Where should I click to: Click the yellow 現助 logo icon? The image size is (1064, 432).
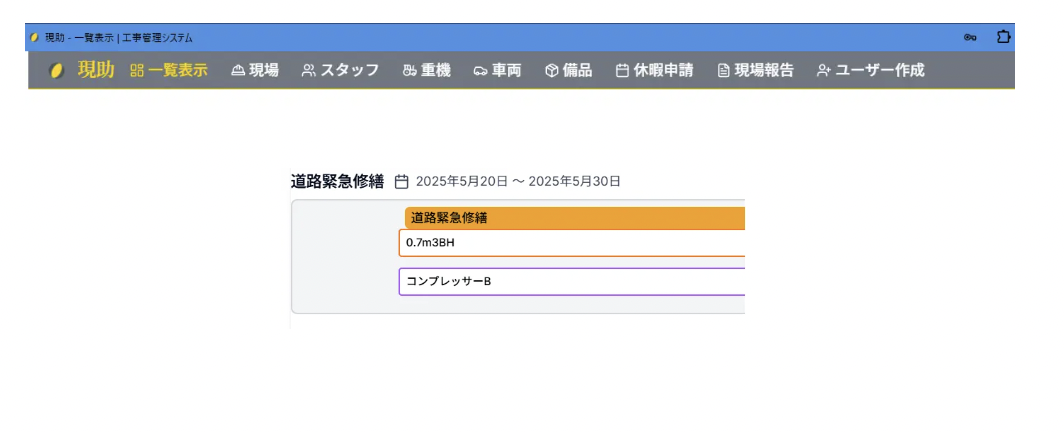tap(57, 71)
